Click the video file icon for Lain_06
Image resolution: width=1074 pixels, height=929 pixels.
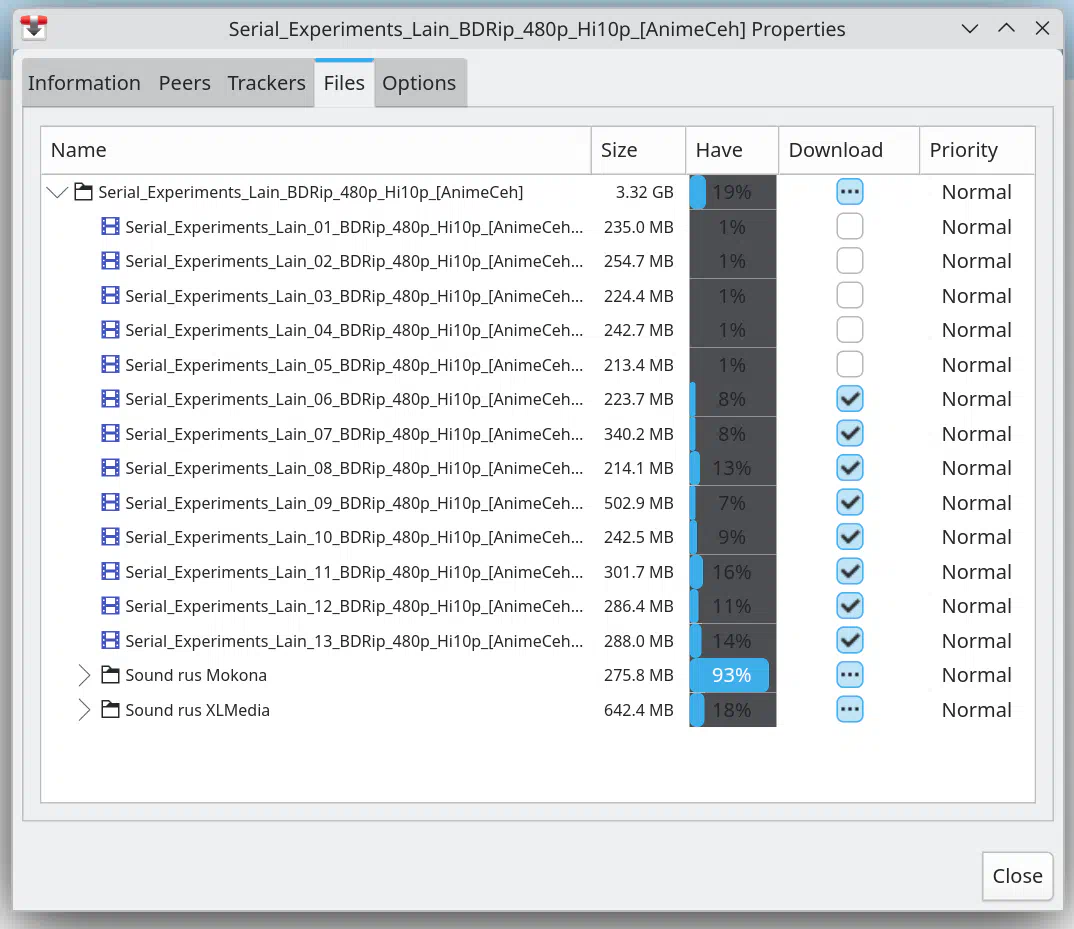pos(110,399)
